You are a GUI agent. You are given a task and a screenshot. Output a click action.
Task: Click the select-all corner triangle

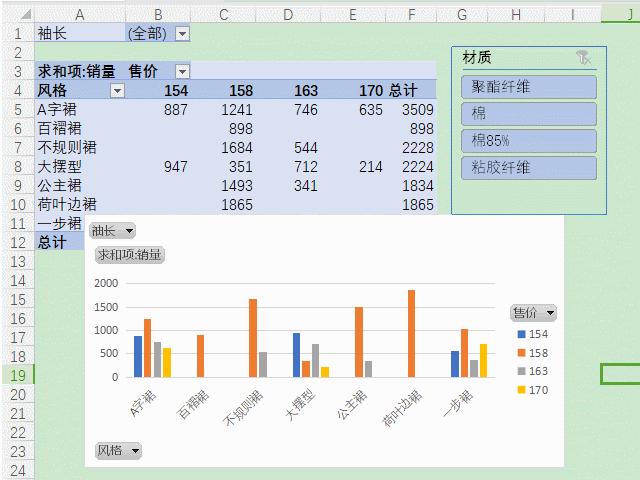[25, 15]
